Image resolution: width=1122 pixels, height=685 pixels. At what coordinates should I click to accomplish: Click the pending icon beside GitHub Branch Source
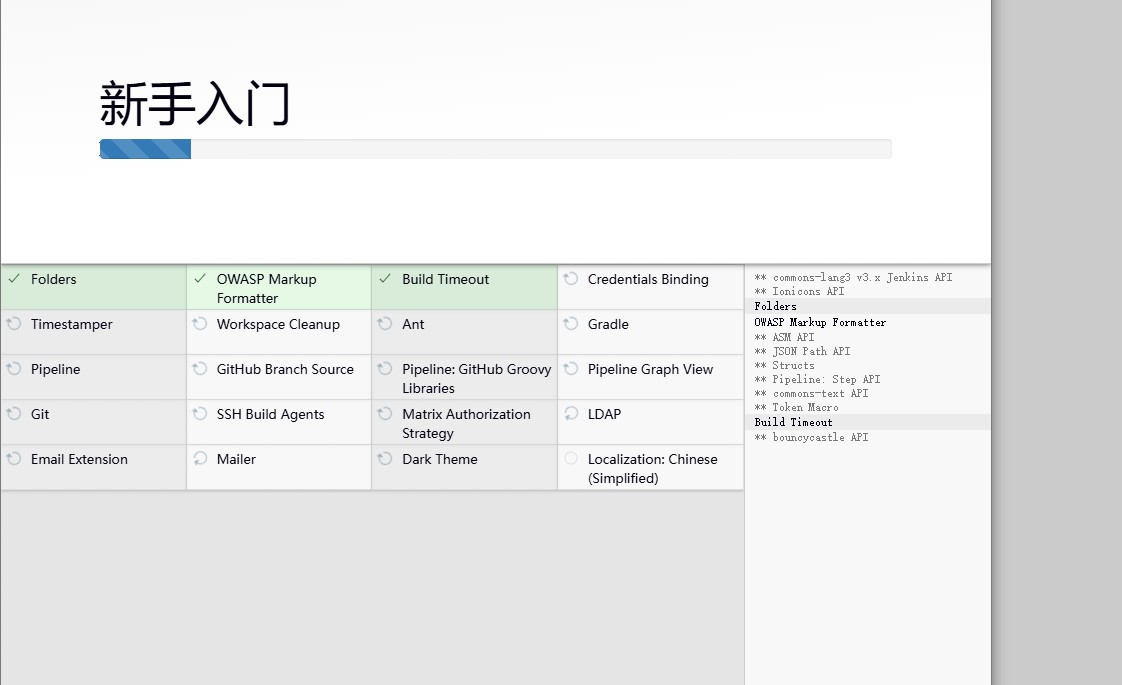pyautogui.click(x=200, y=369)
